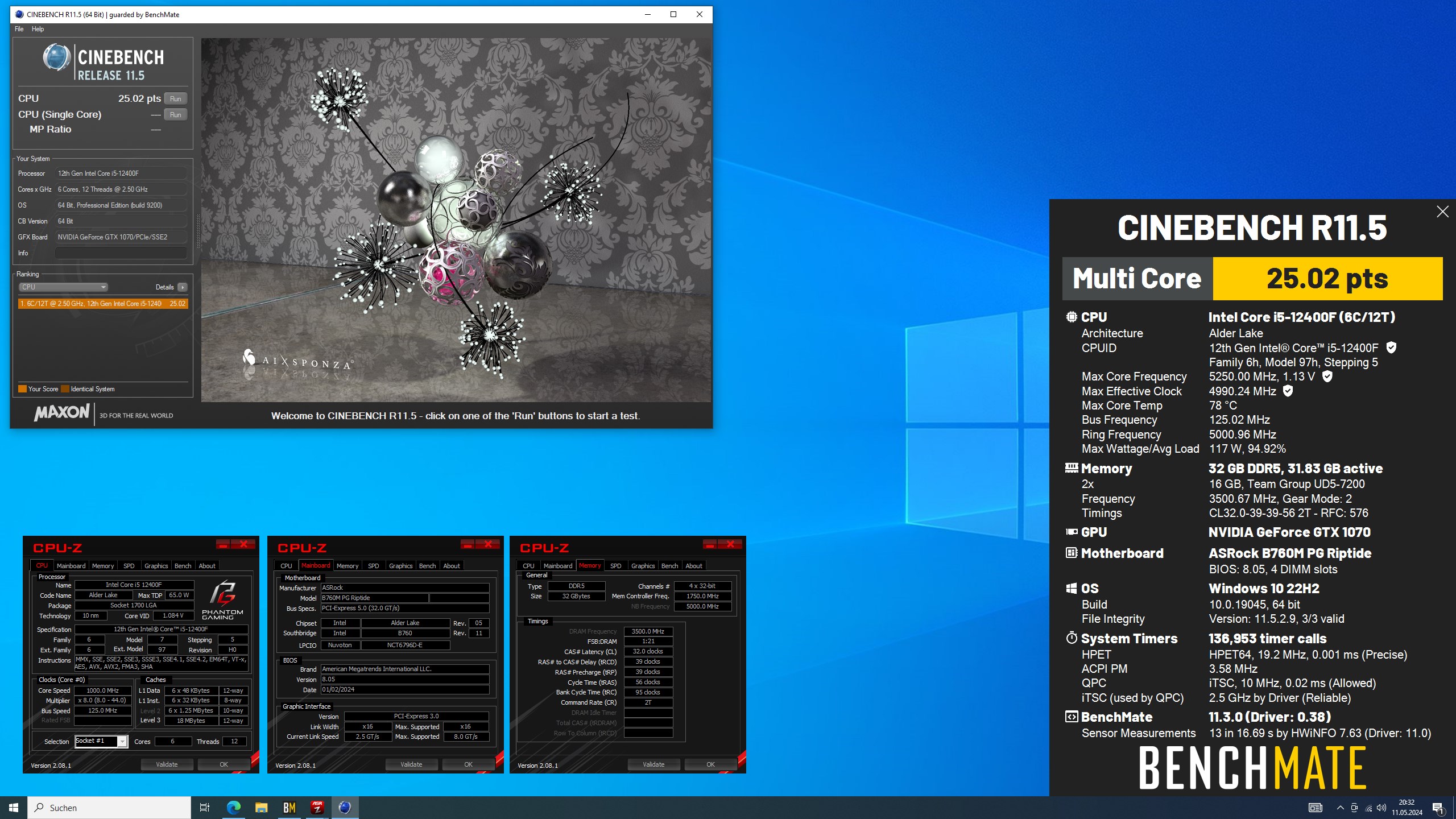
Task: Open the clock showing 20:32 in the taskbar
Action: pyautogui.click(x=1407, y=808)
